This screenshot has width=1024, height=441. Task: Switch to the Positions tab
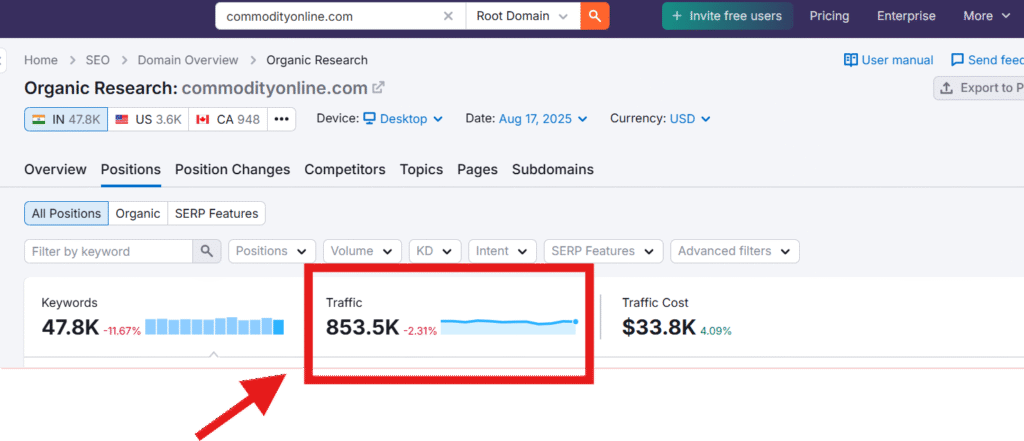(x=131, y=169)
